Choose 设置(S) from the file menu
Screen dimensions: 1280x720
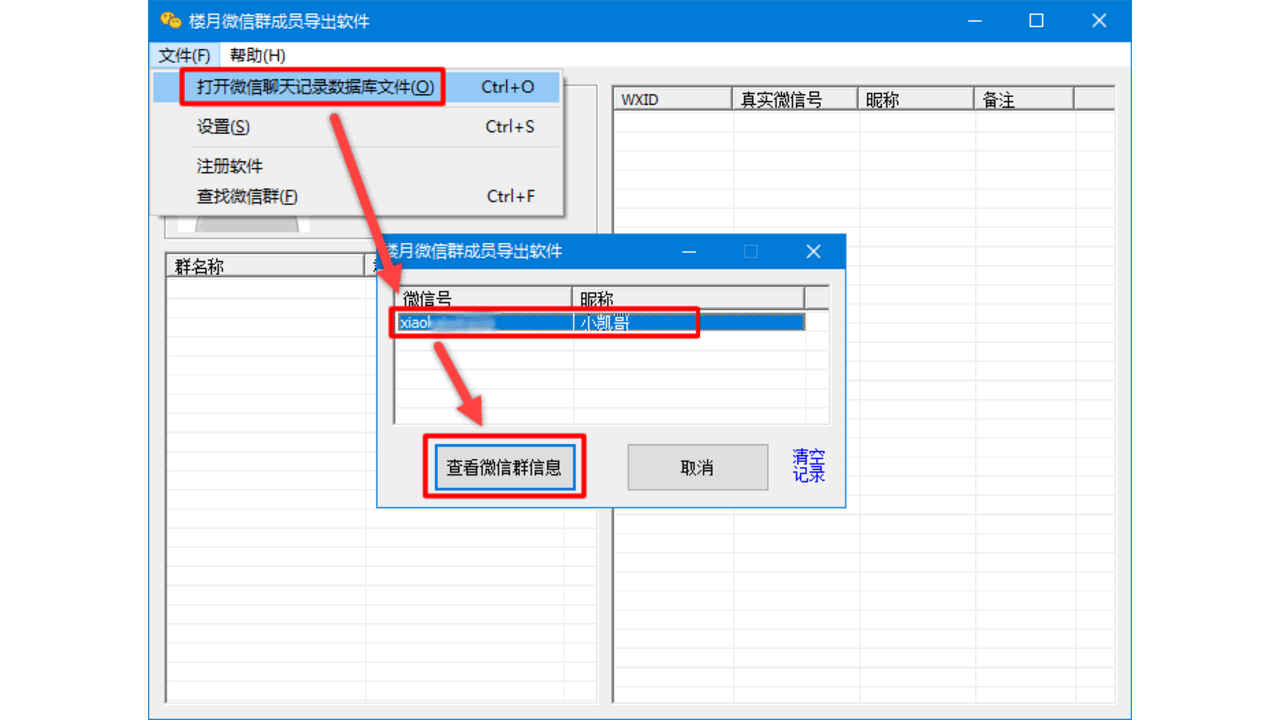click(223, 127)
